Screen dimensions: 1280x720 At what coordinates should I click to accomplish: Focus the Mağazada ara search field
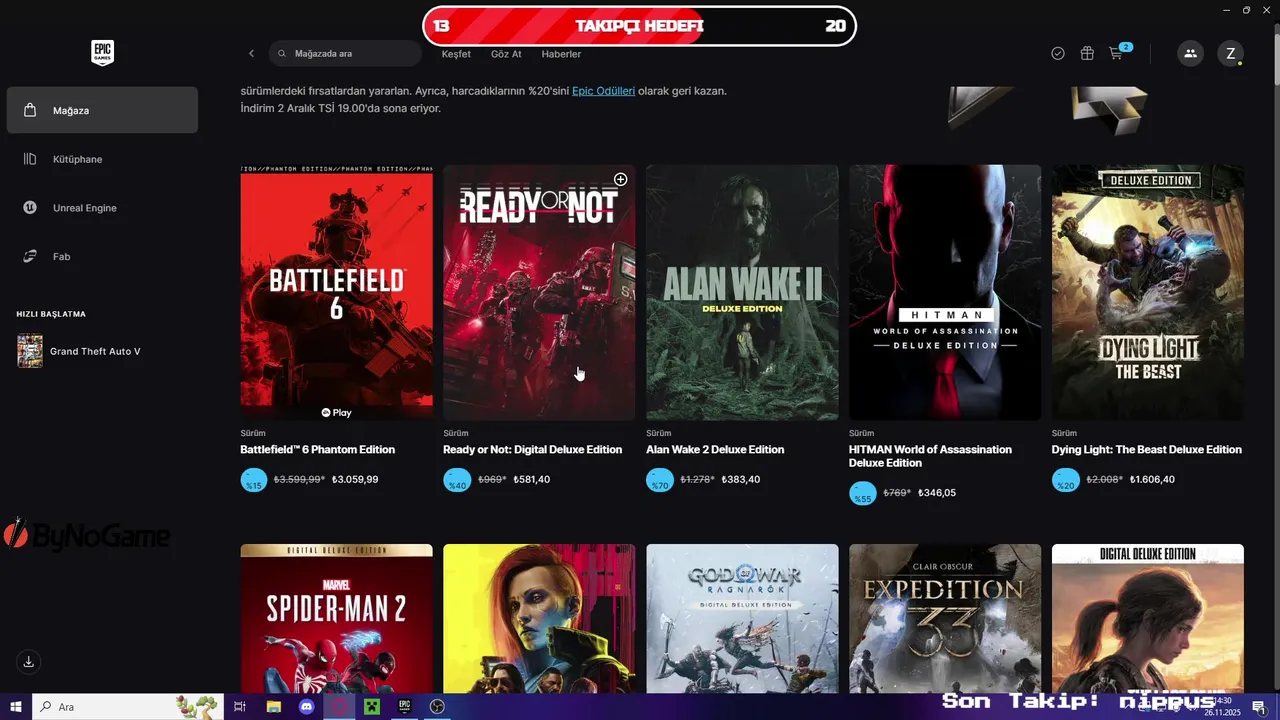coord(345,53)
